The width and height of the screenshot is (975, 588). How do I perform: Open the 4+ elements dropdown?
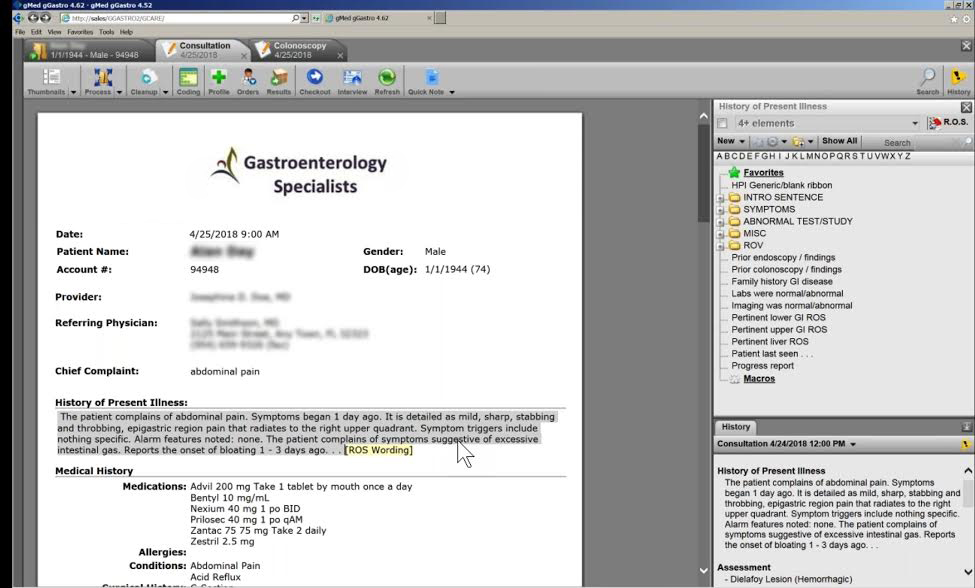915,123
